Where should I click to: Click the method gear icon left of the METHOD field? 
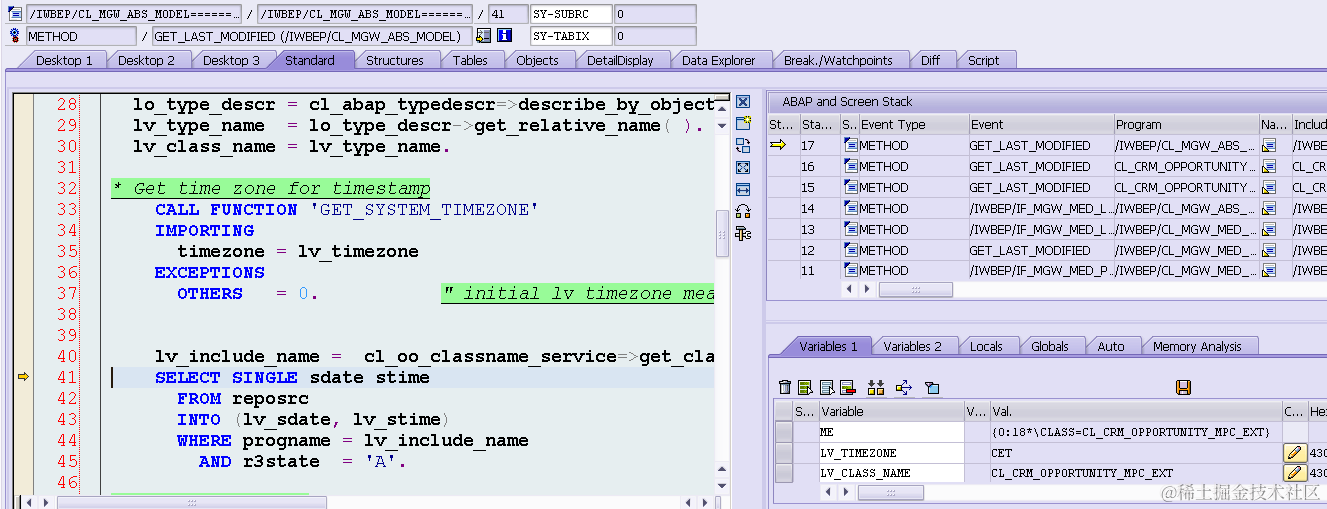(15, 36)
